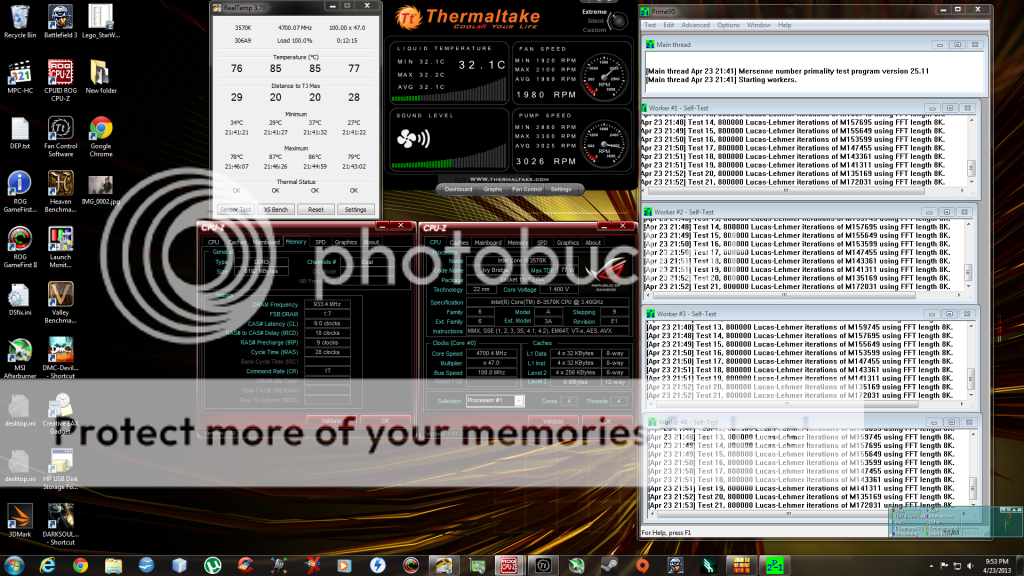1024x576 pixels.
Task: Select the DEP.txt file on the desktop
Action: coord(20,133)
